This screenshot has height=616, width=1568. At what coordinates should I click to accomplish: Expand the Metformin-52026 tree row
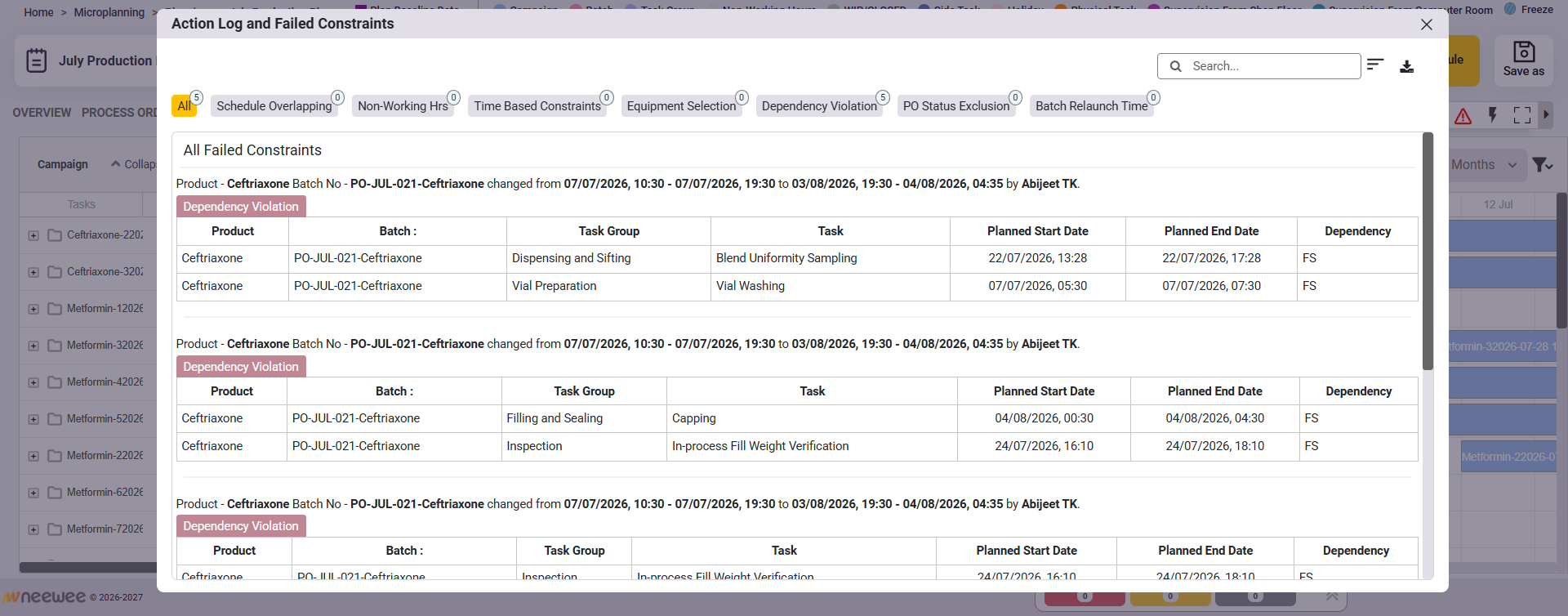33,419
